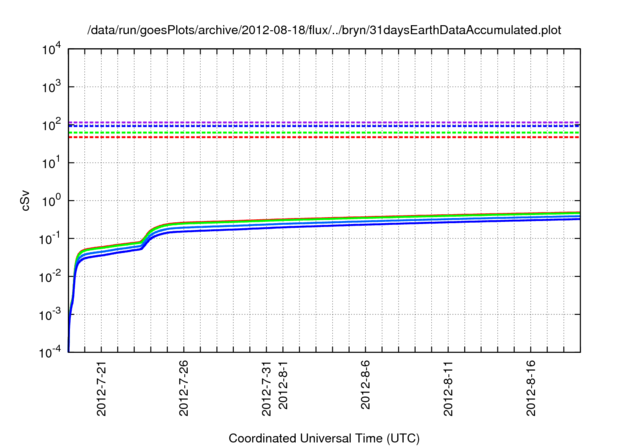The image size is (640, 448).
Task: Click the 10^2 y-axis tick label
Action: coord(52,125)
